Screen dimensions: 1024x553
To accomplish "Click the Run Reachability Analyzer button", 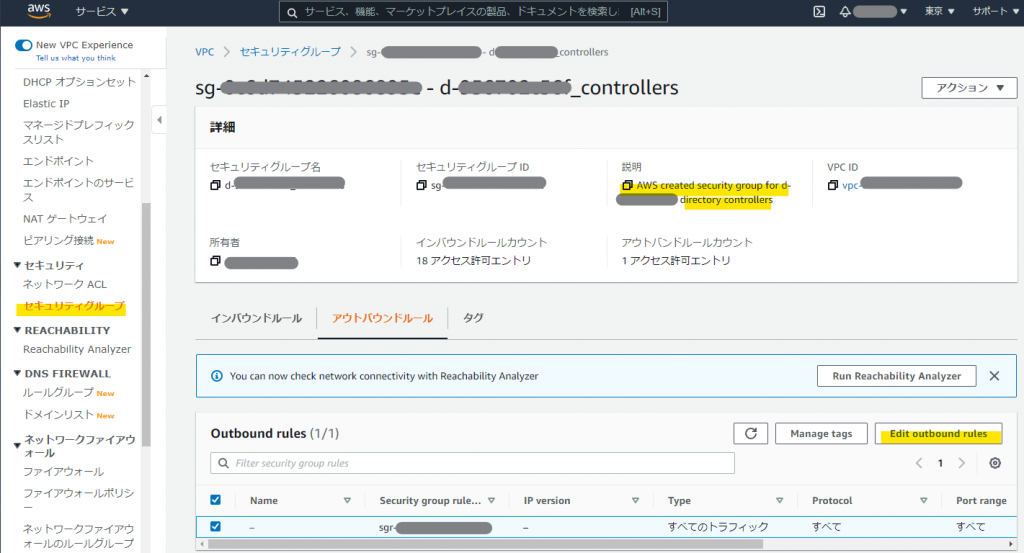I will tap(896, 376).
